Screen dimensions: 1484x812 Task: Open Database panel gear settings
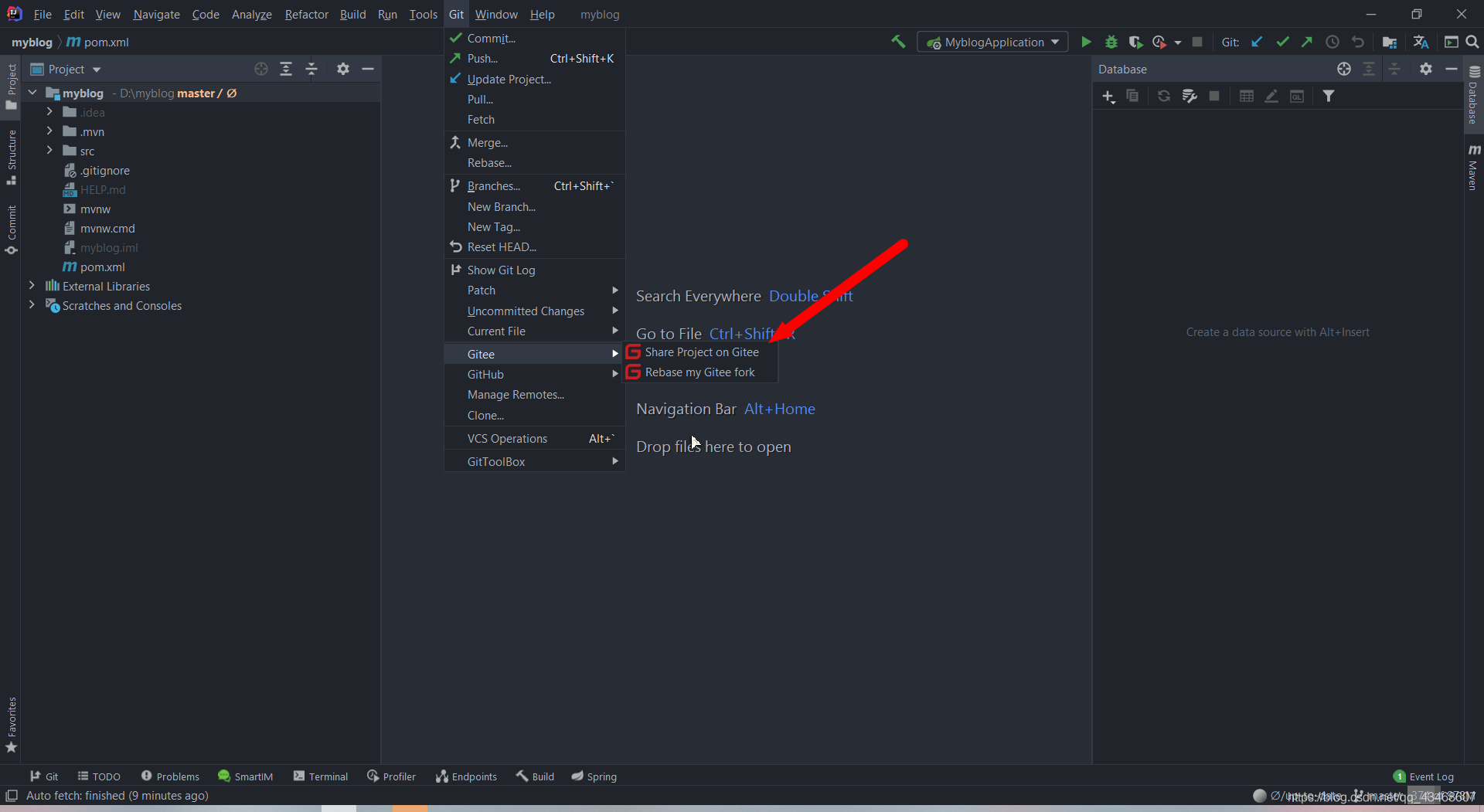(x=1426, y=69)
